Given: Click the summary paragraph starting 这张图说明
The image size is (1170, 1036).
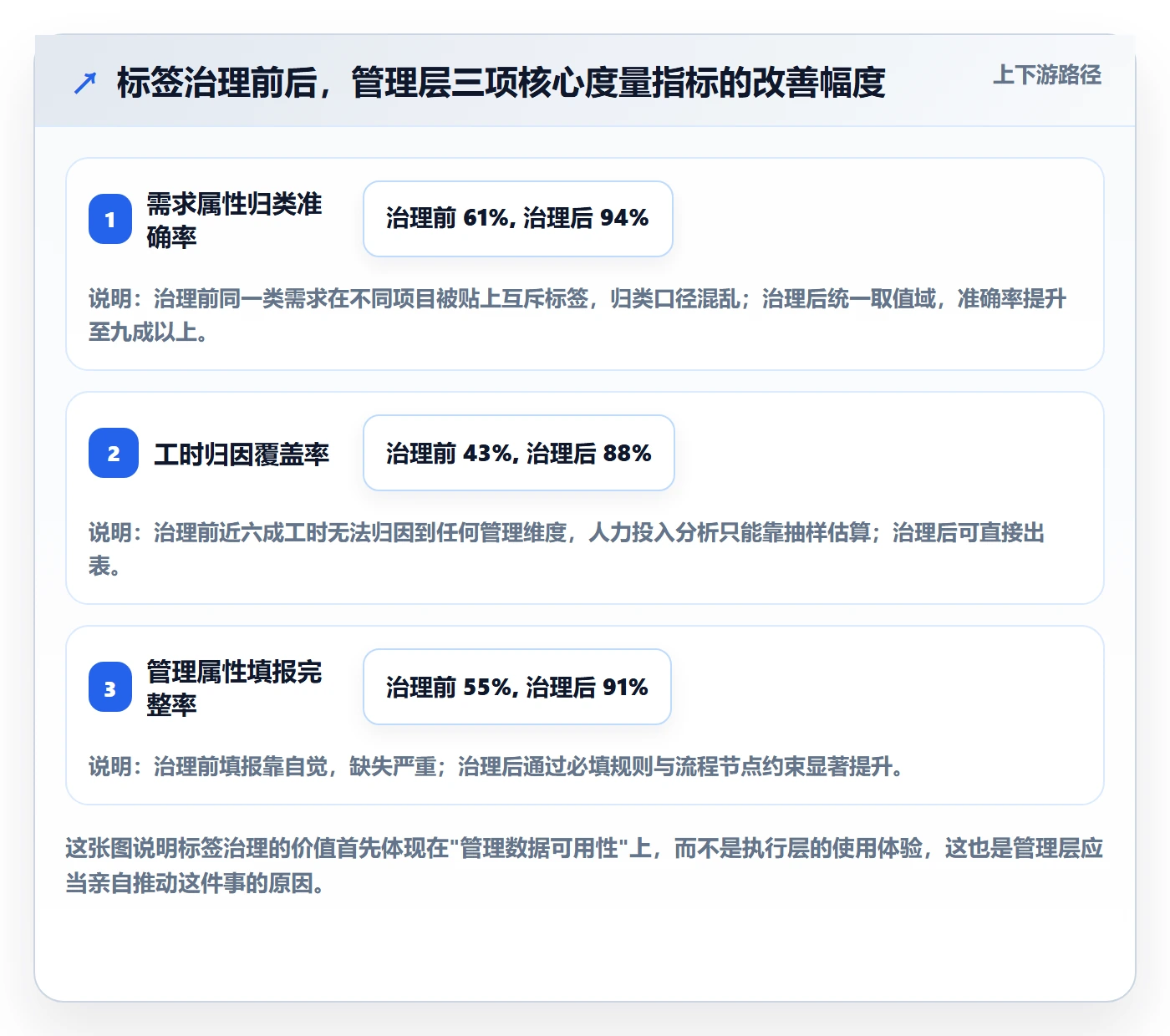Looking at the screenshot, I should tap(584, 866).
